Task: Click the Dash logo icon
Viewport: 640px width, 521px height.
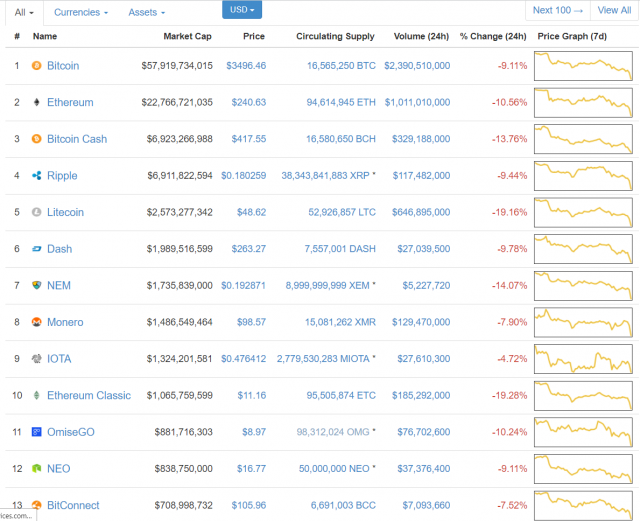Action: [x=37, y=249]
